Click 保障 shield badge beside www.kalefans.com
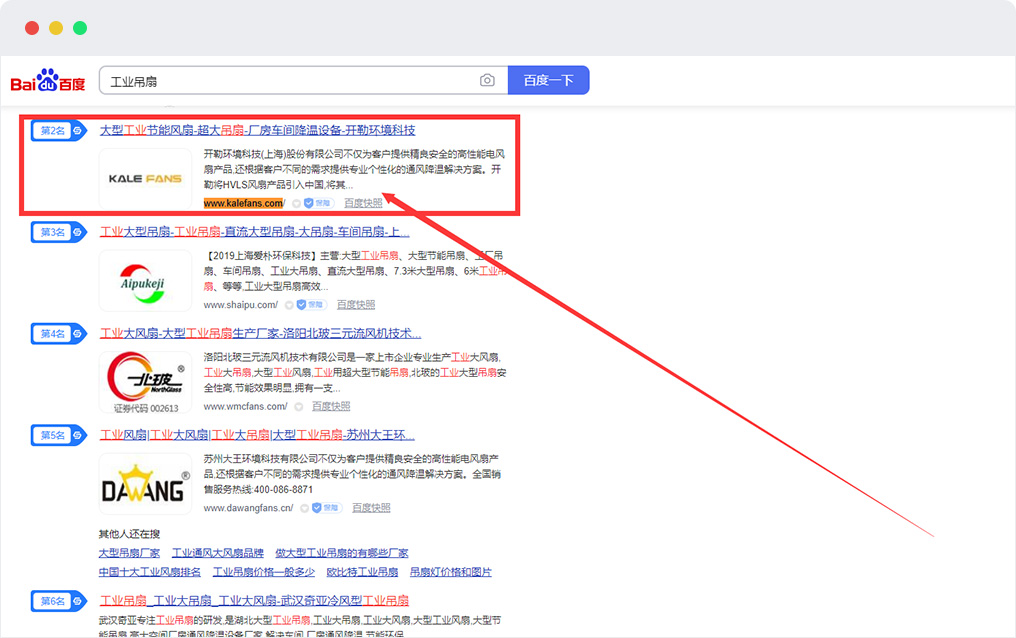This screenshot has height=638, width=1016. tap(319, 203)
